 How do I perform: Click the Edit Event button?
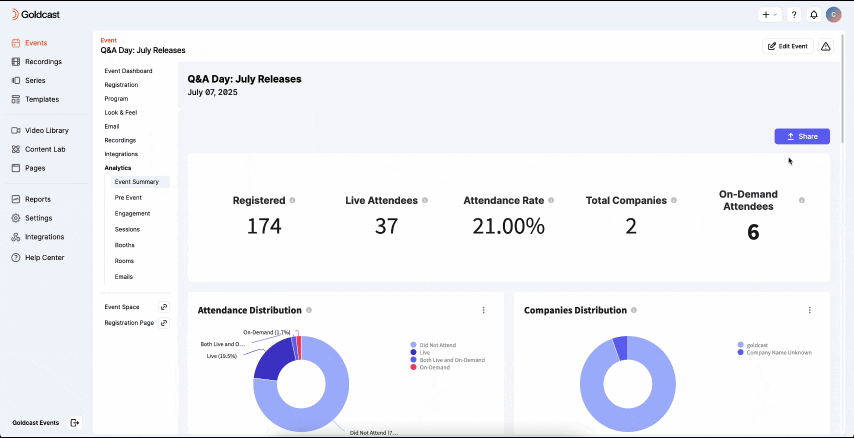coord(787,46)
